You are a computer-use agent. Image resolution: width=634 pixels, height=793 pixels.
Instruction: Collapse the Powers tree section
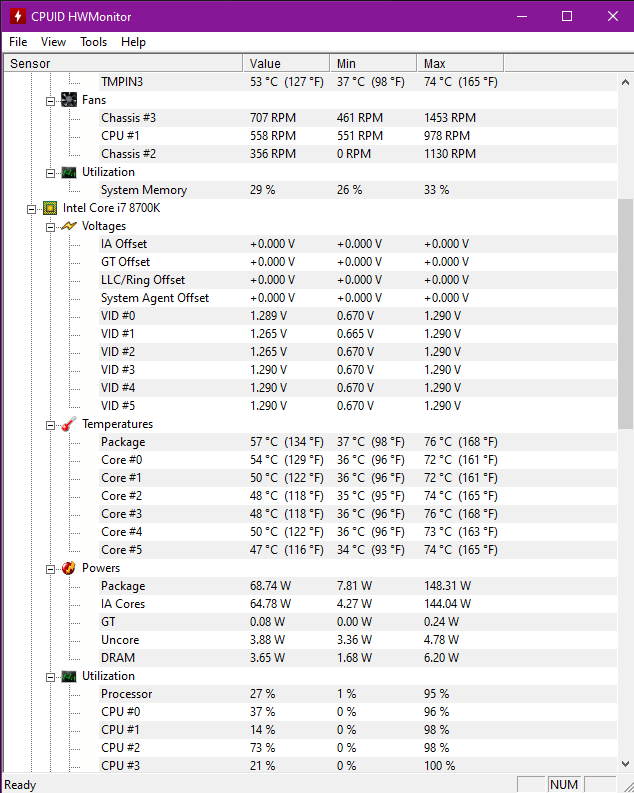50,568
